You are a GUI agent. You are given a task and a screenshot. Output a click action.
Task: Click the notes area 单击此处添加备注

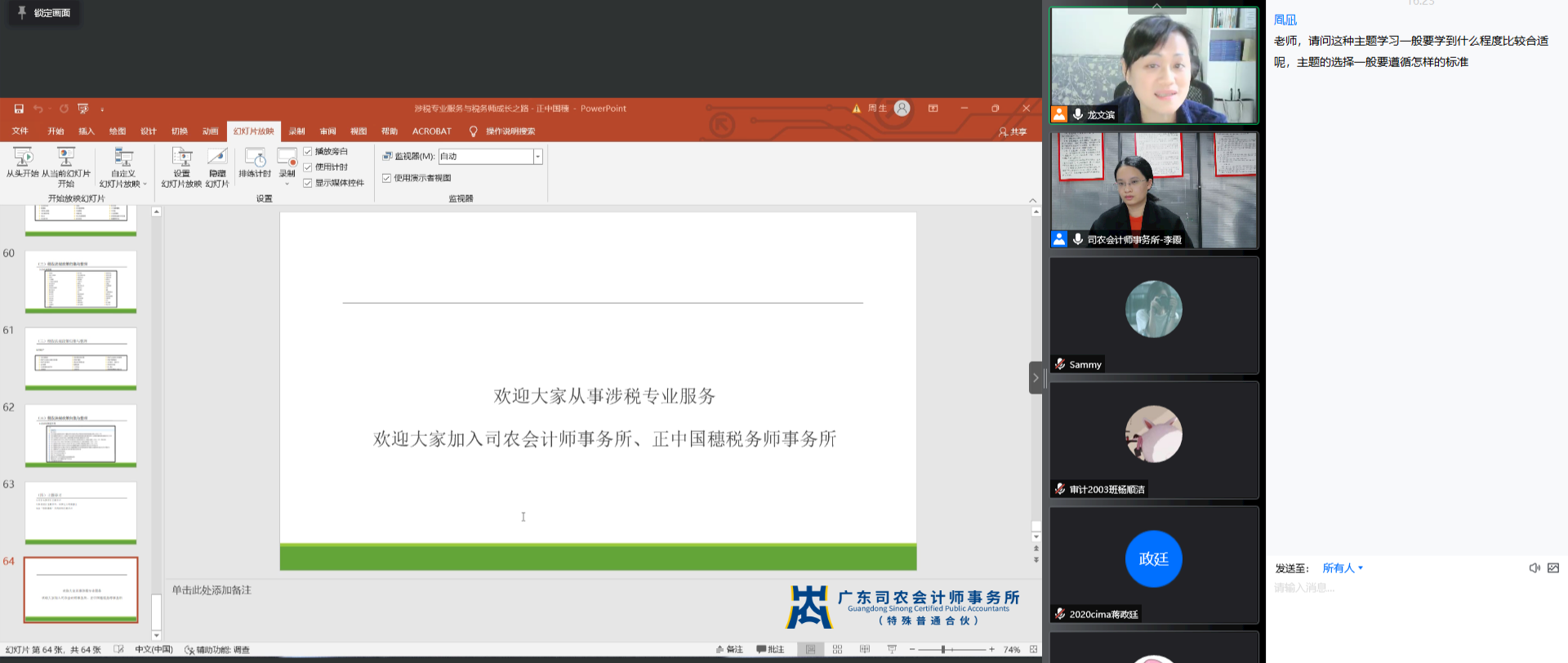click(x=212, y=590)
